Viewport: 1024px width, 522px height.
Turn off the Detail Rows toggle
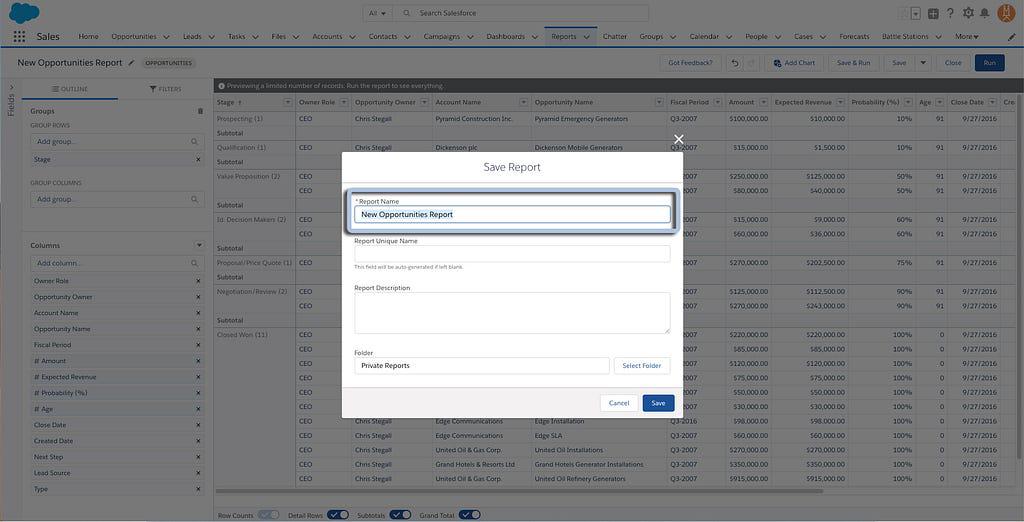point(338,515)
